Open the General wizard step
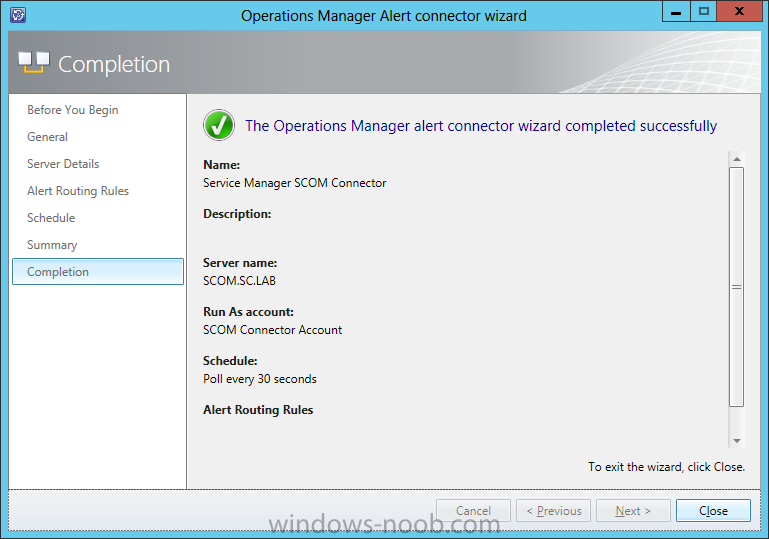This screenshot has width=769, height=539. point(47,137)
